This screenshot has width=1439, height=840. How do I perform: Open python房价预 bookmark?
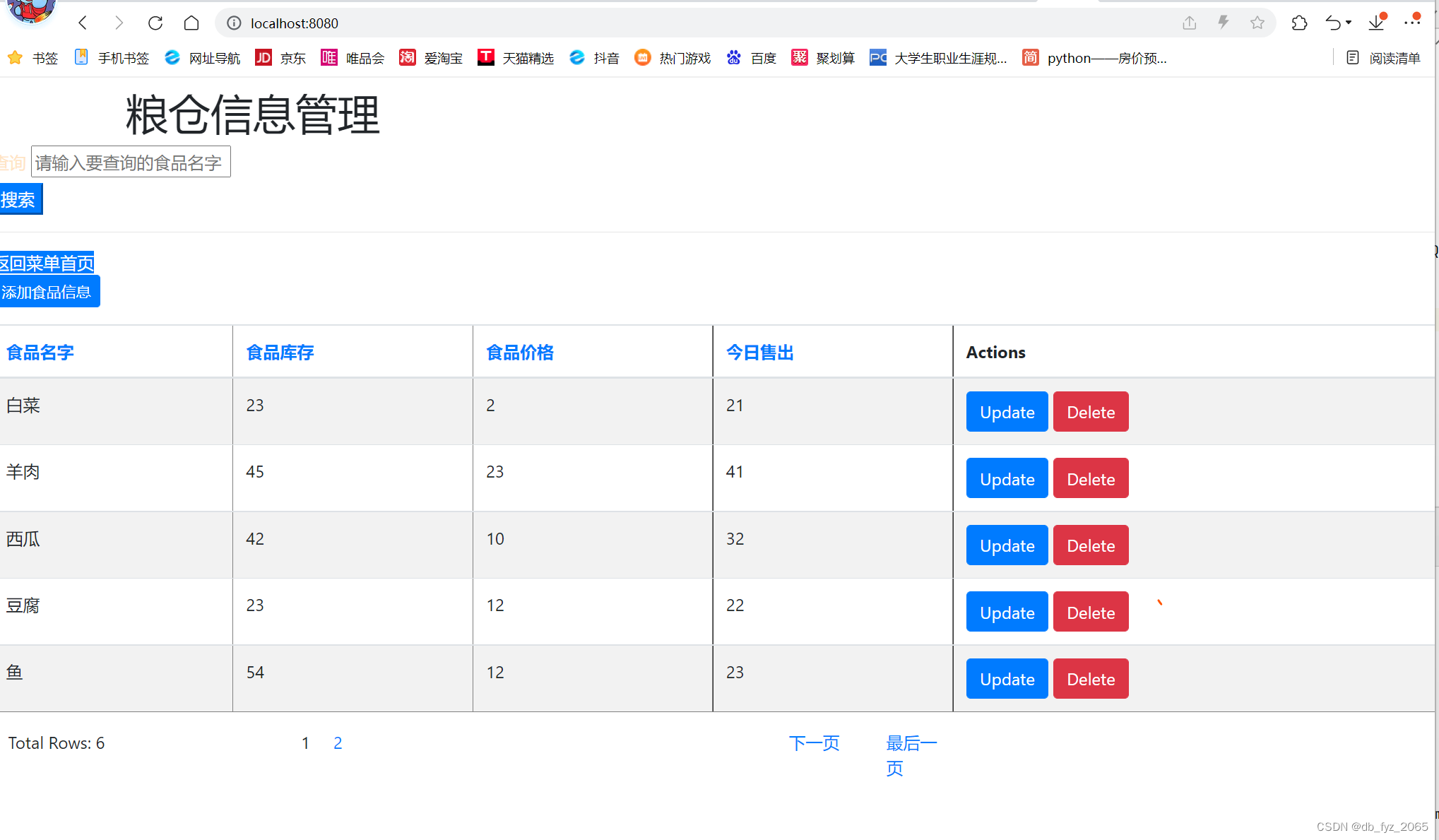1094,58
